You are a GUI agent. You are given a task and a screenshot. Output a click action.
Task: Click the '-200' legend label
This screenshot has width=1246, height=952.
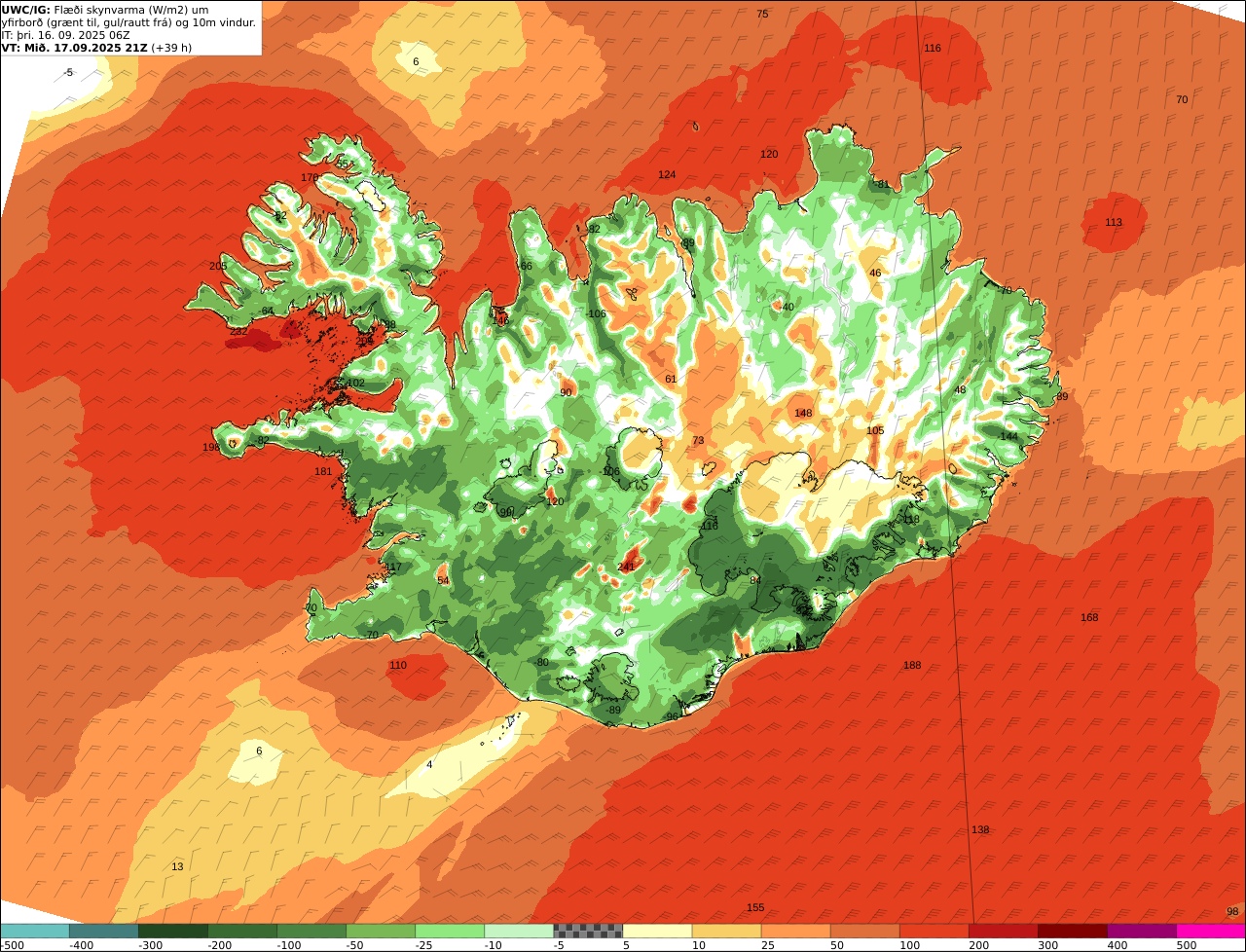click(220, 945)
